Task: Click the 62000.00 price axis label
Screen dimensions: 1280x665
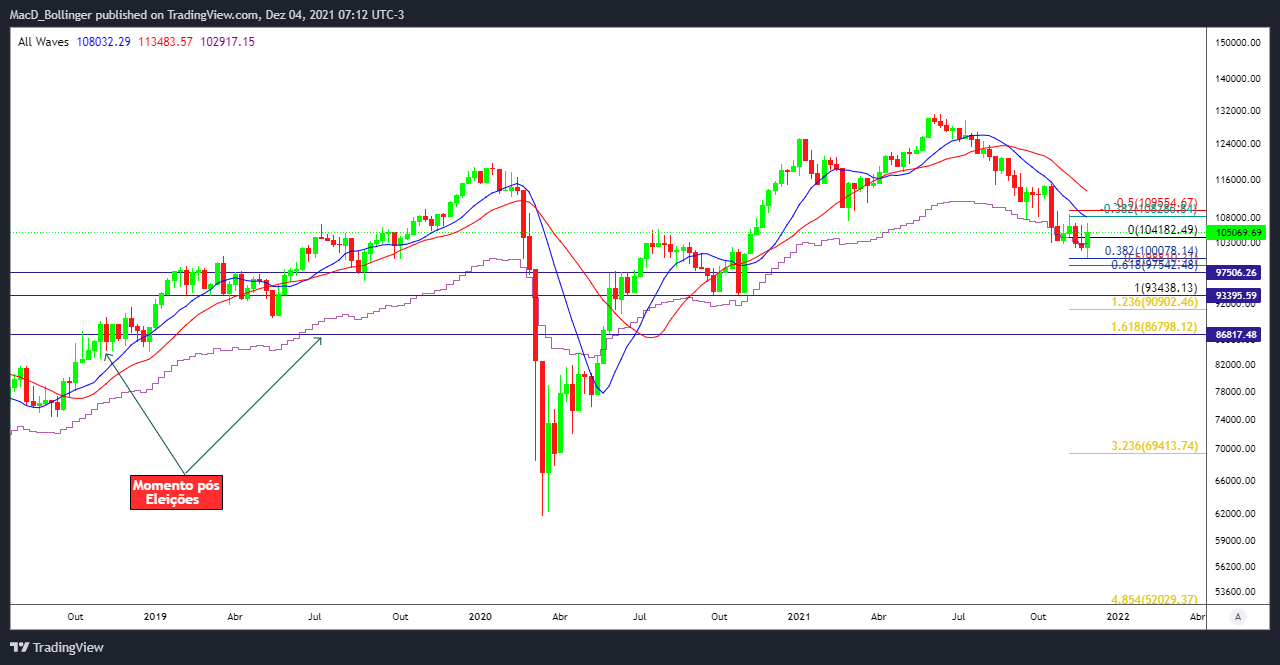Action: click(1236, 514)
